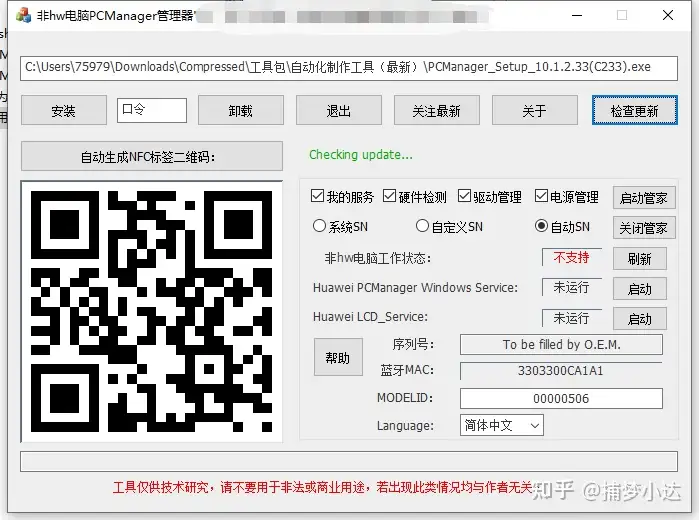This screenshot has height=520, width=699.
Task: Click the installer path text field
Action: point(349,68)
